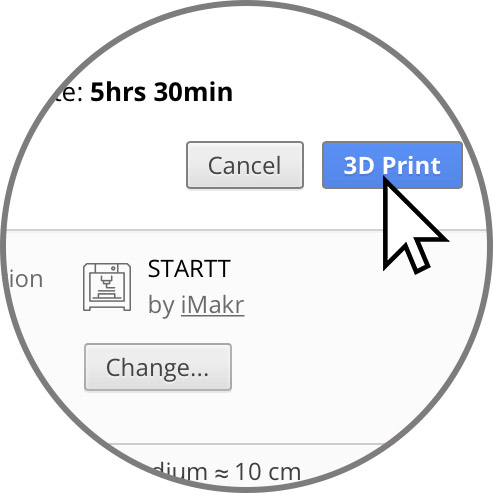Follow the underlined iMakr hyperlink
The height and width of the screenshot is (493, 493).
(x=213, y=305)
